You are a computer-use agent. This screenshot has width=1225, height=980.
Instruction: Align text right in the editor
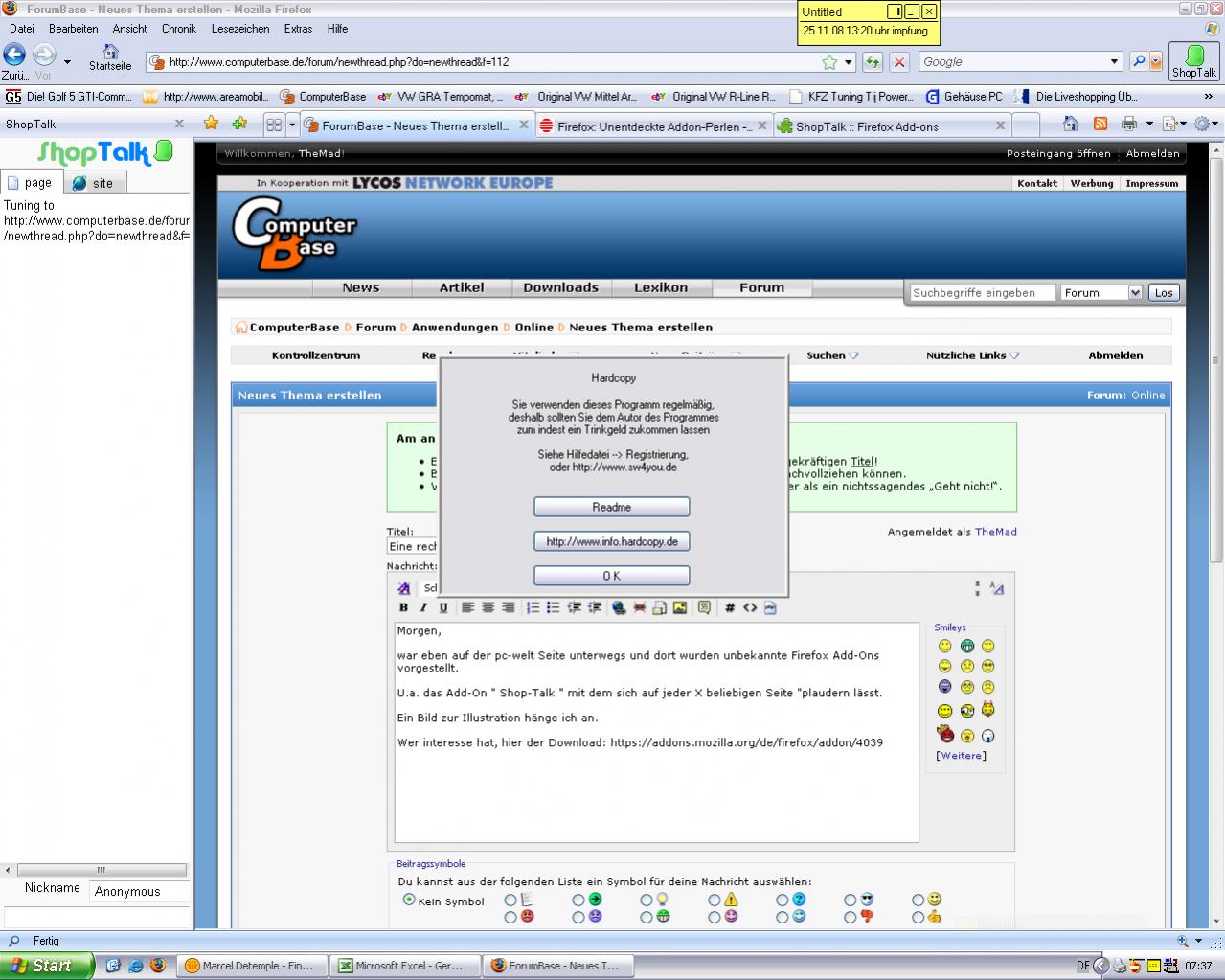point(508,607)
